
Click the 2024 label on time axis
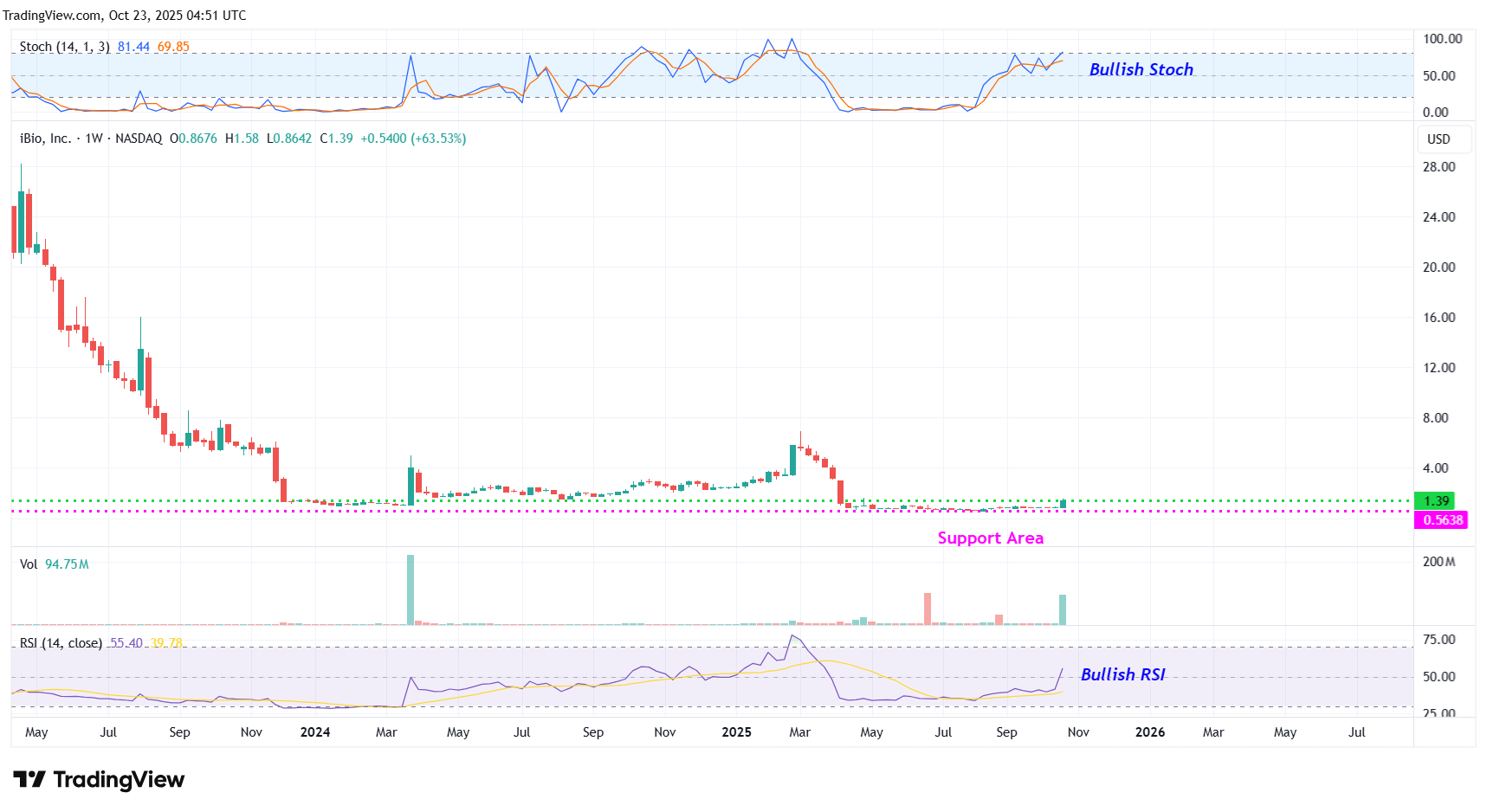315,732
